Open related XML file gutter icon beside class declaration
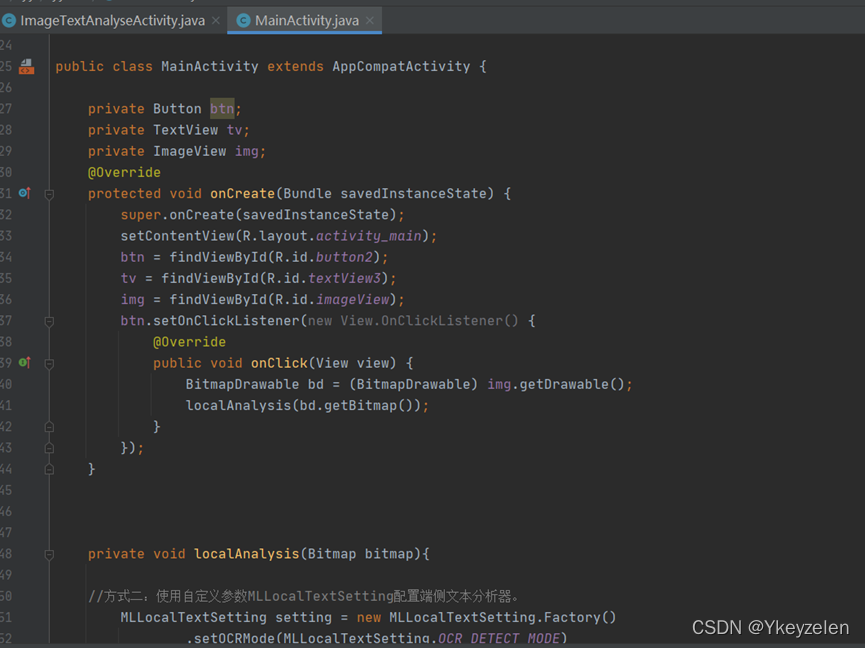The height and width of the screenshot is (648, 865). (26, 67)
